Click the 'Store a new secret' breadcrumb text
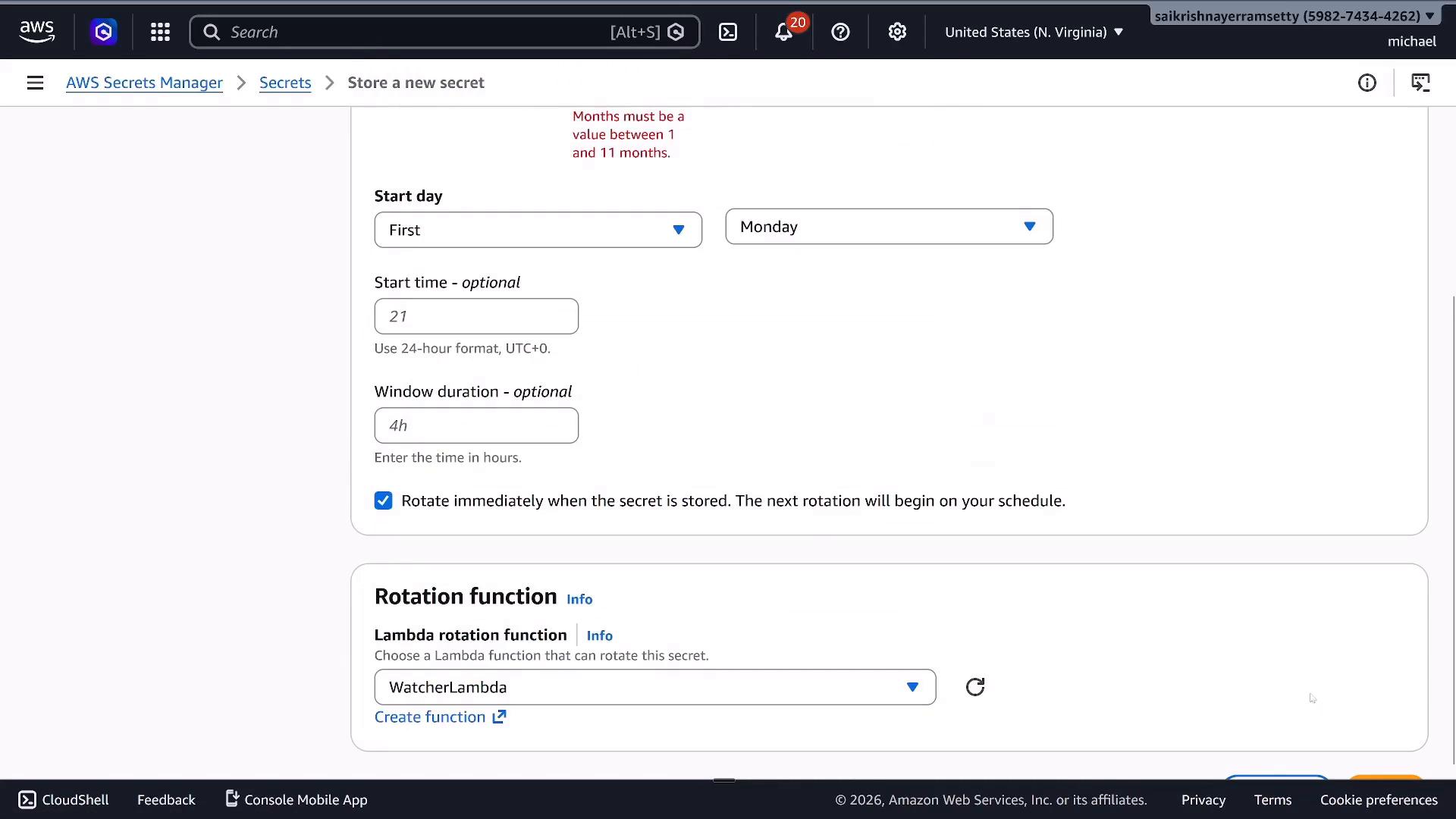 [x=416, y=83]
